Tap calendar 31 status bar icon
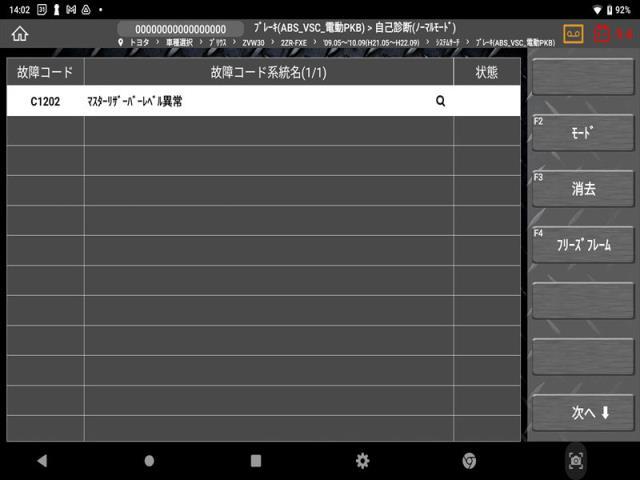640x480 pixels. pyautogui.click(x=42, y=9)
